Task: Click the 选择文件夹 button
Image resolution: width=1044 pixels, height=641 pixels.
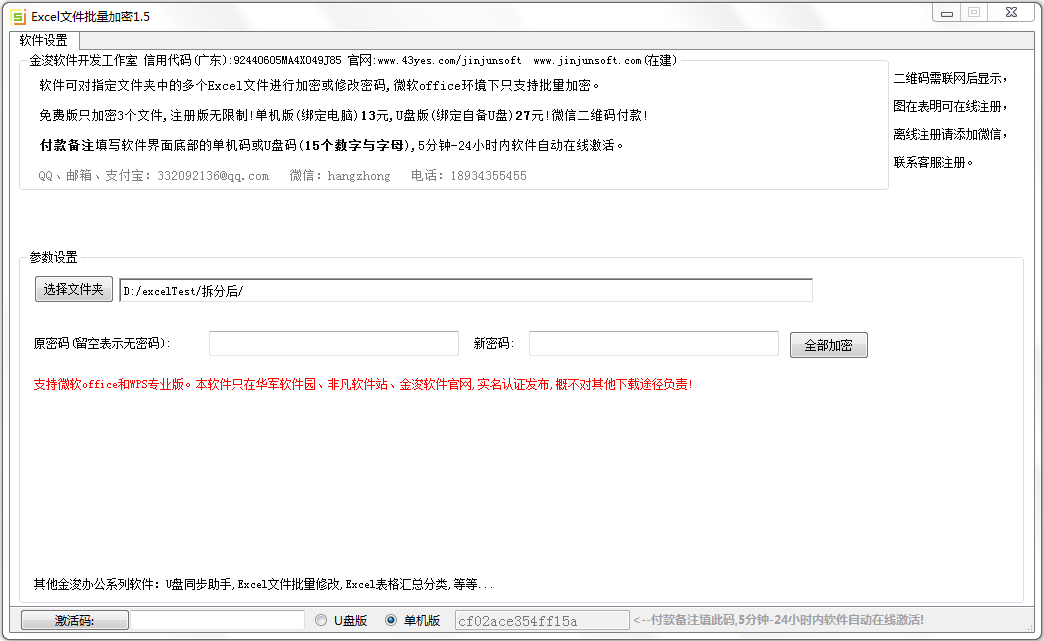Action: pyautogui.click(x=73, y=290)
